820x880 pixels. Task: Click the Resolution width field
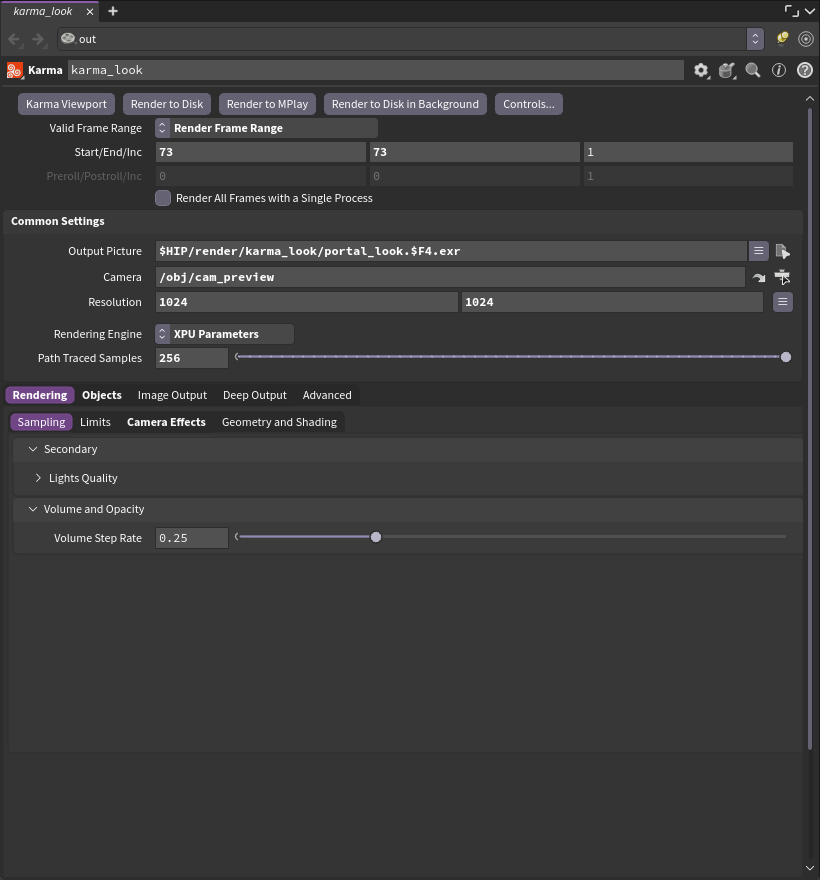pos(306,302)
